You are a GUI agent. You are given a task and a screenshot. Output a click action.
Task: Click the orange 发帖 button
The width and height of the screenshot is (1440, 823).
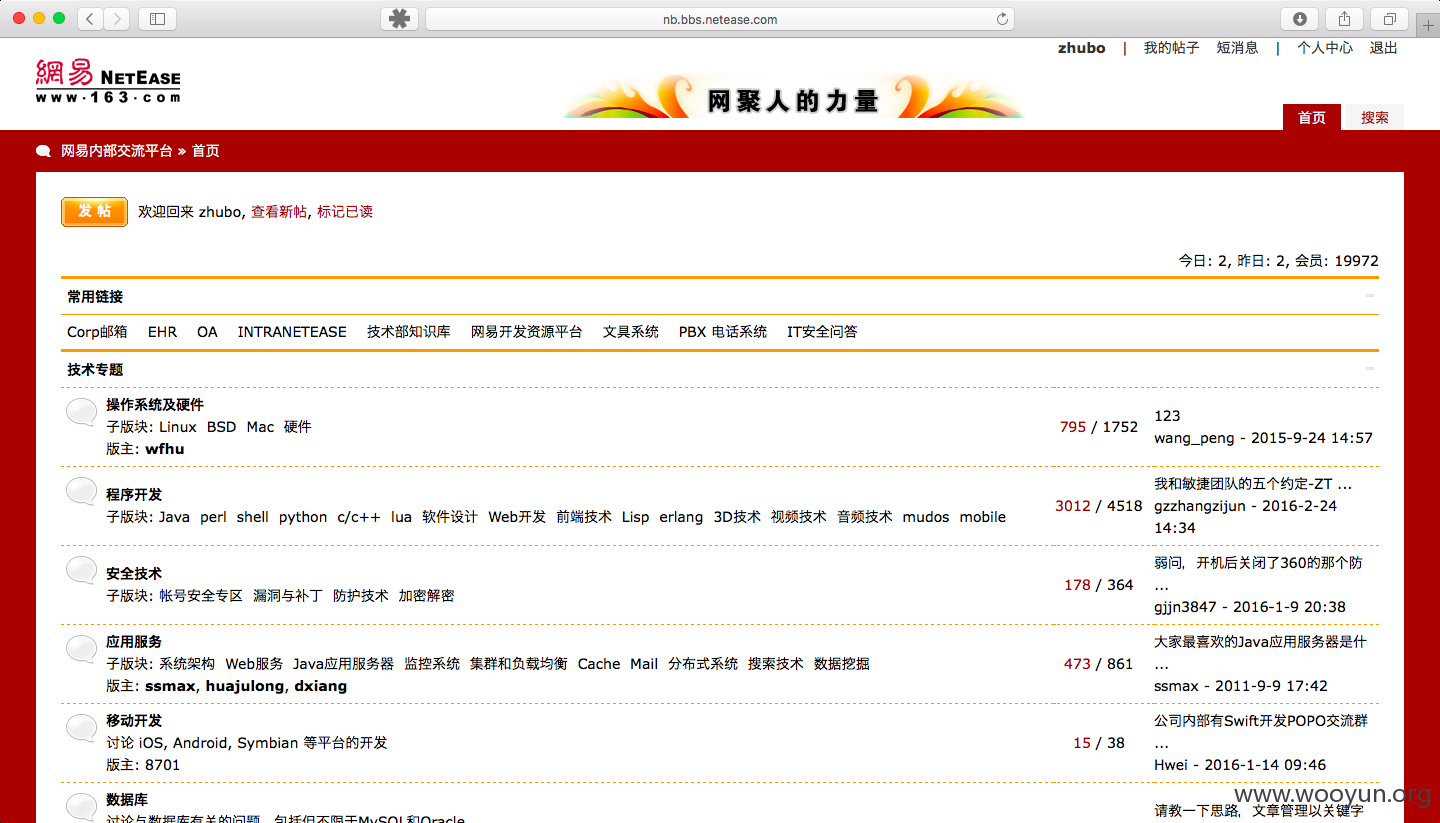click(94, 212)
